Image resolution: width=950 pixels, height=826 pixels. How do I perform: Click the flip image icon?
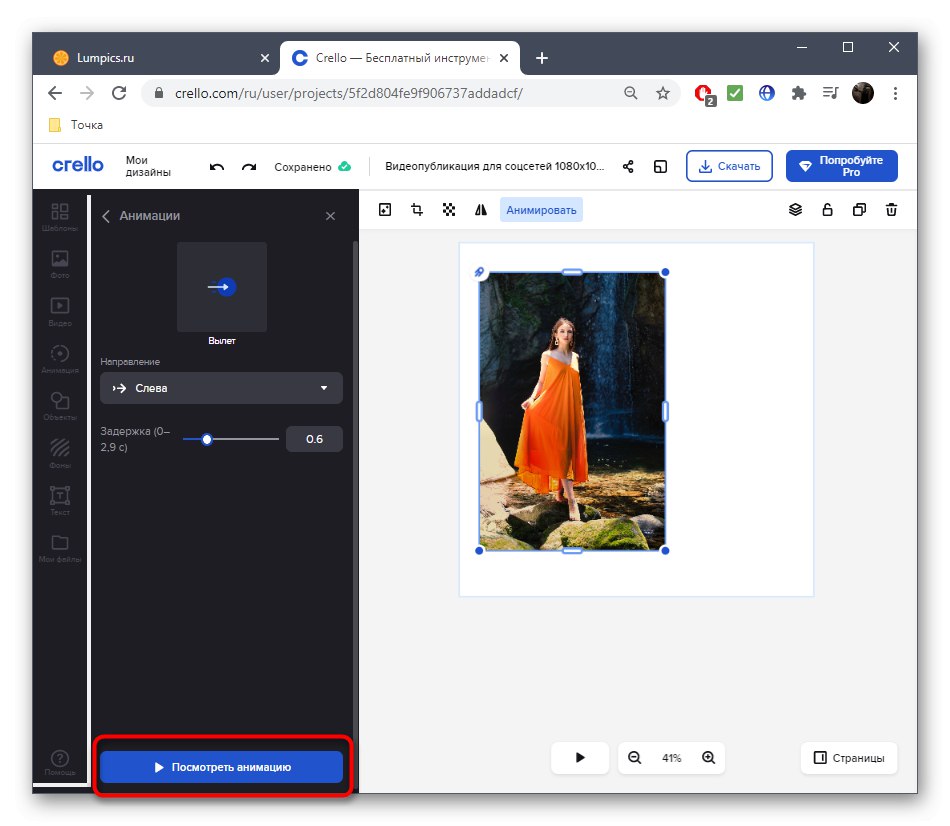(481, 210)
